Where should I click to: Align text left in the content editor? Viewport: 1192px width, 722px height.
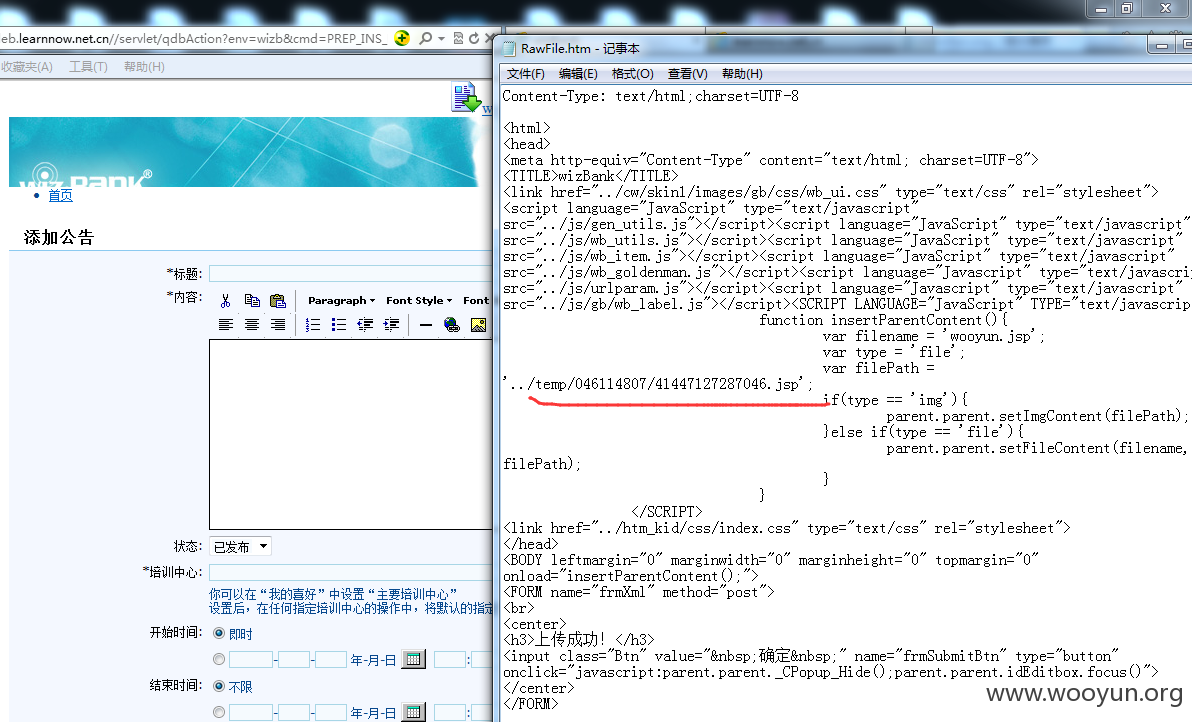[x=226, y=325]
